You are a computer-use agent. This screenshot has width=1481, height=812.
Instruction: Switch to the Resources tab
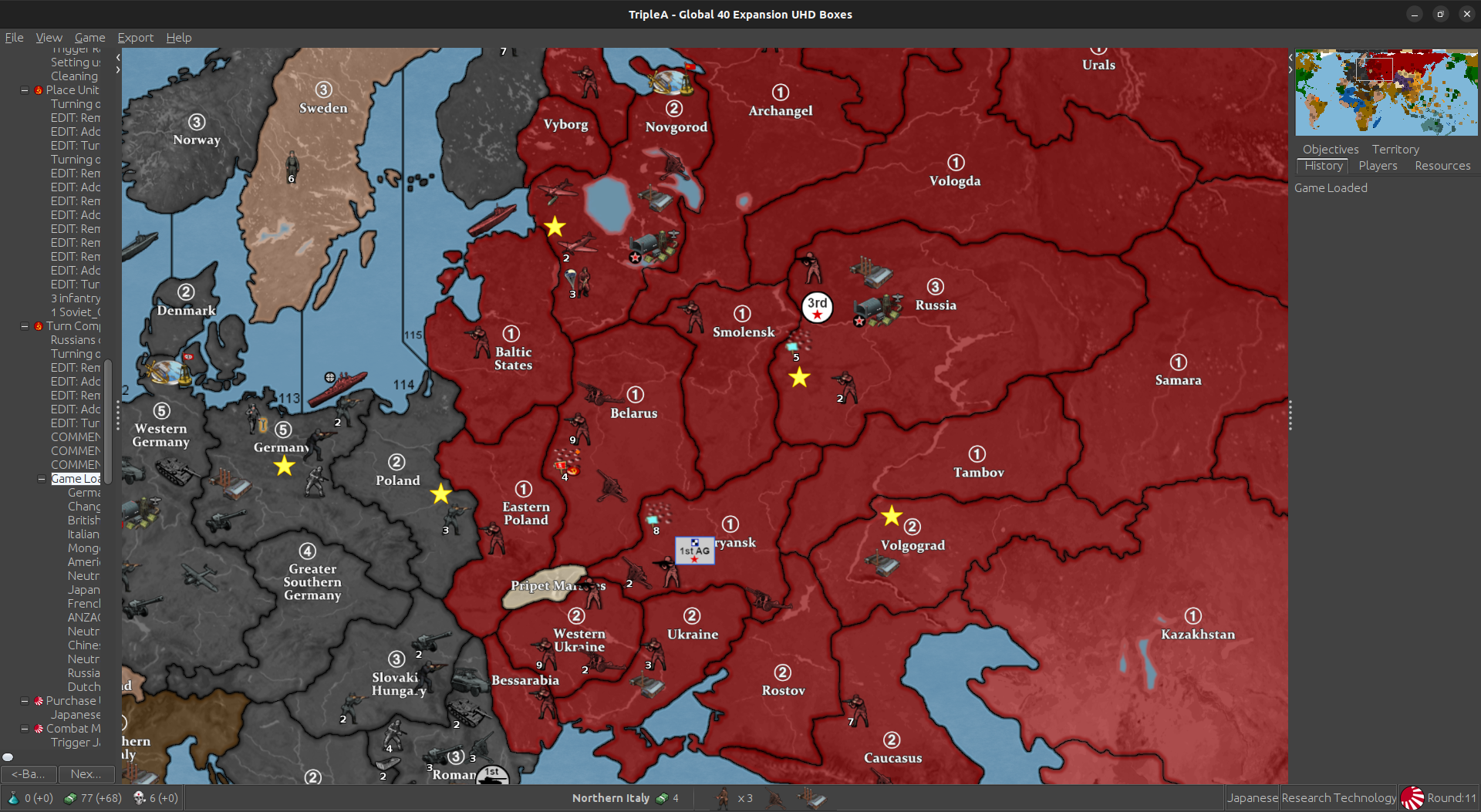pyautogui.click(x=1442, y=165)
